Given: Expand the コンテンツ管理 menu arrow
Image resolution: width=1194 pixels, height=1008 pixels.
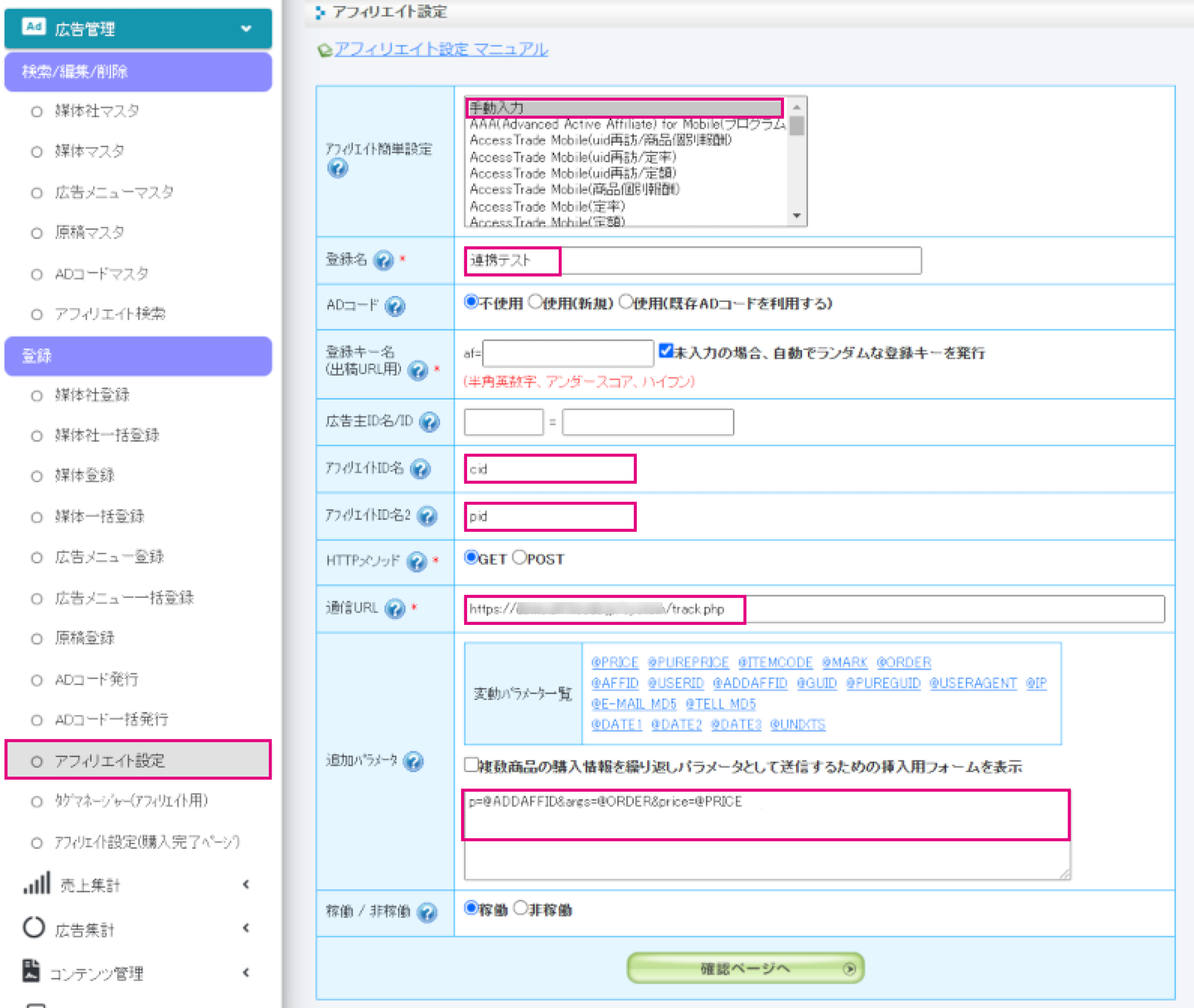Looking at the screenshot, I should [246, 973].
